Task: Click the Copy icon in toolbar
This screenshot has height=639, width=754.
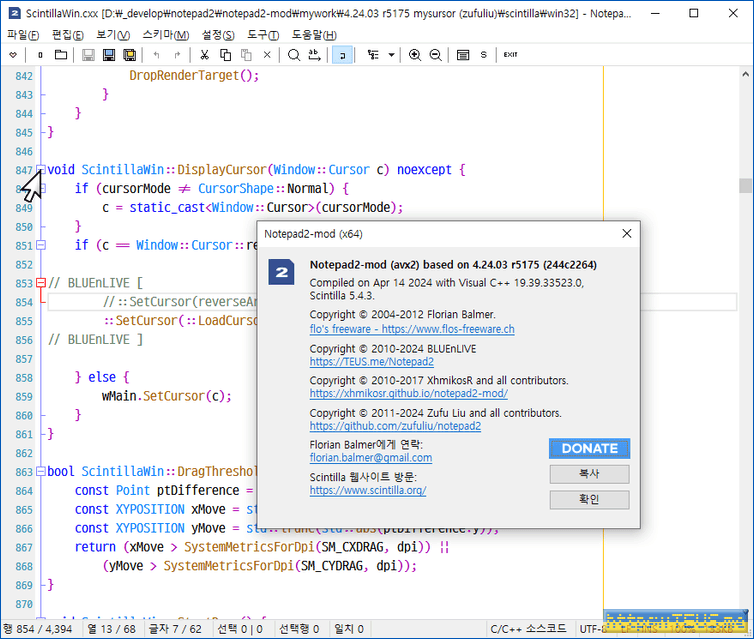Action: pos(225,54)
